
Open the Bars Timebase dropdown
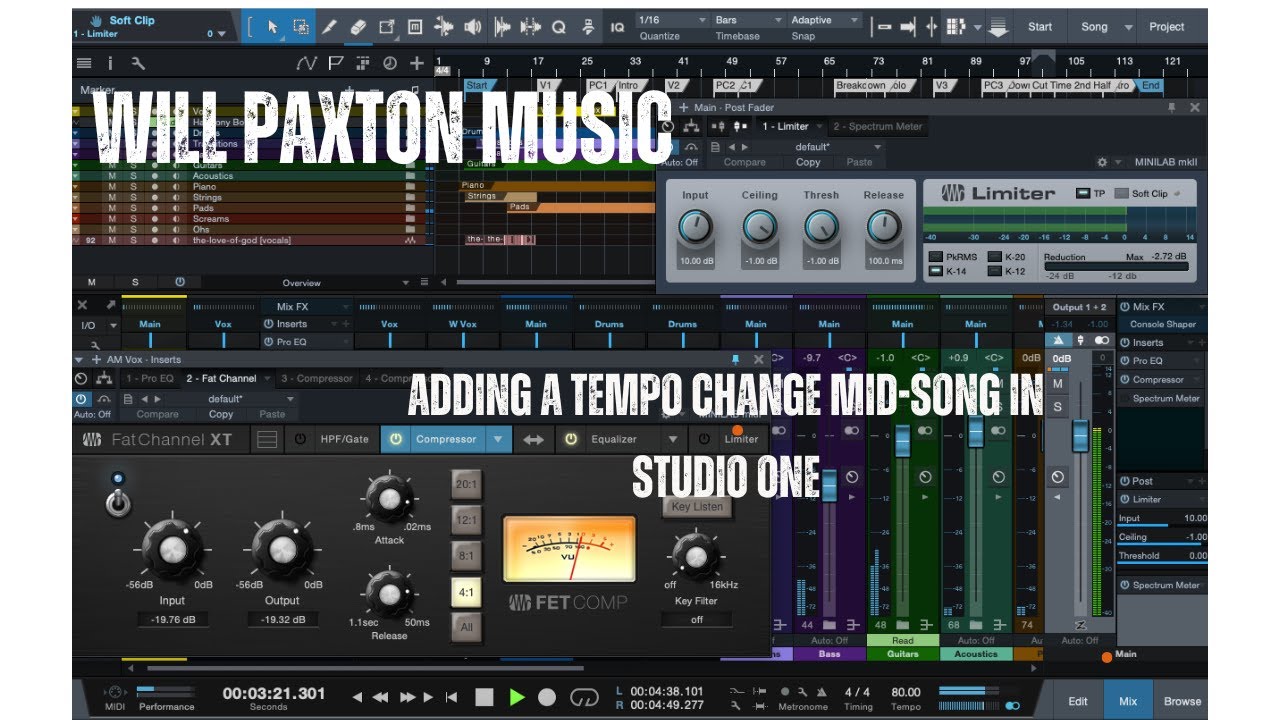[x=749, y=20]
